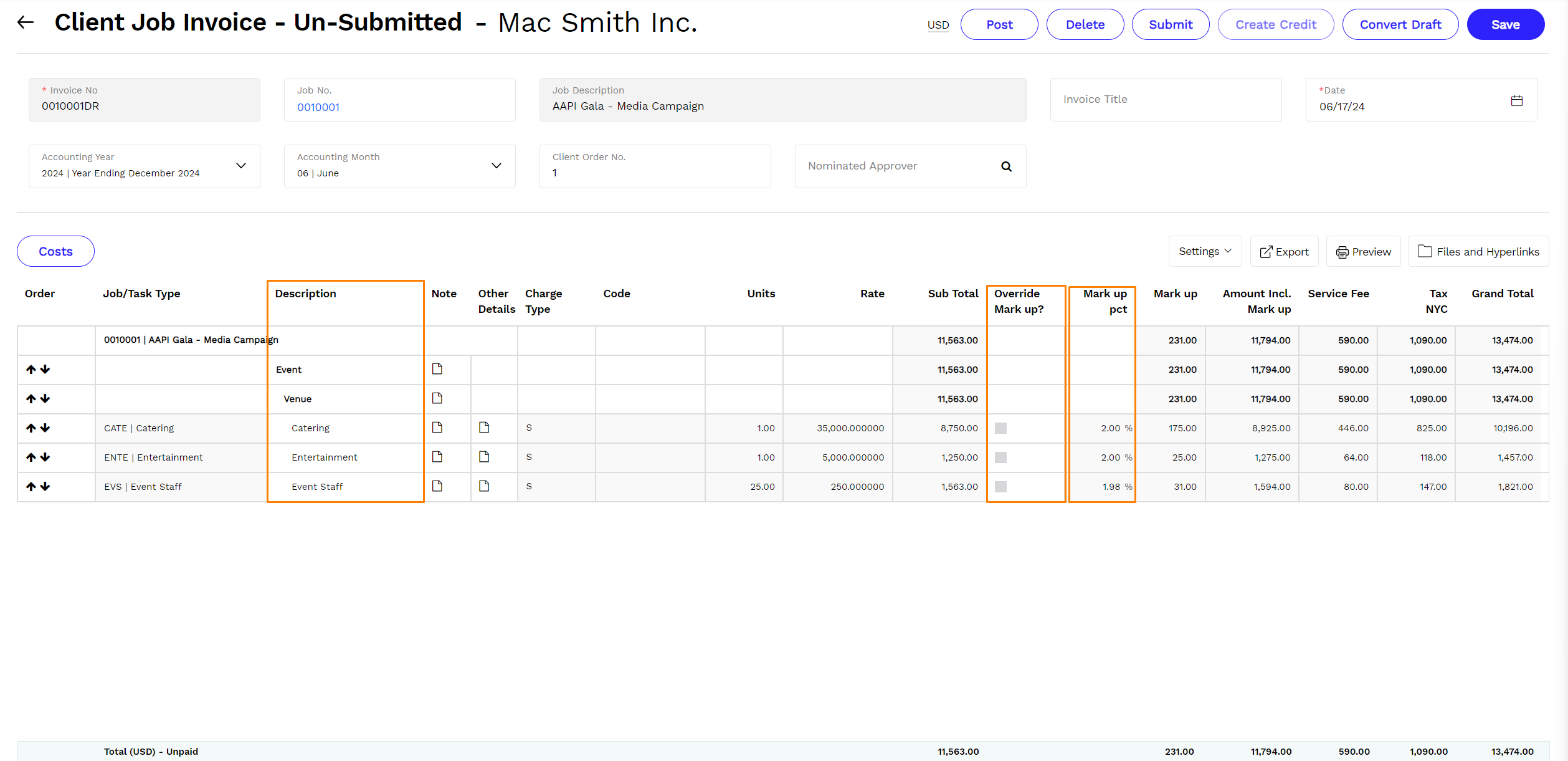Viewport: 1568px width, 761px height.
Task: Open Other Details icon for Catering row
Action: (484, 428)
